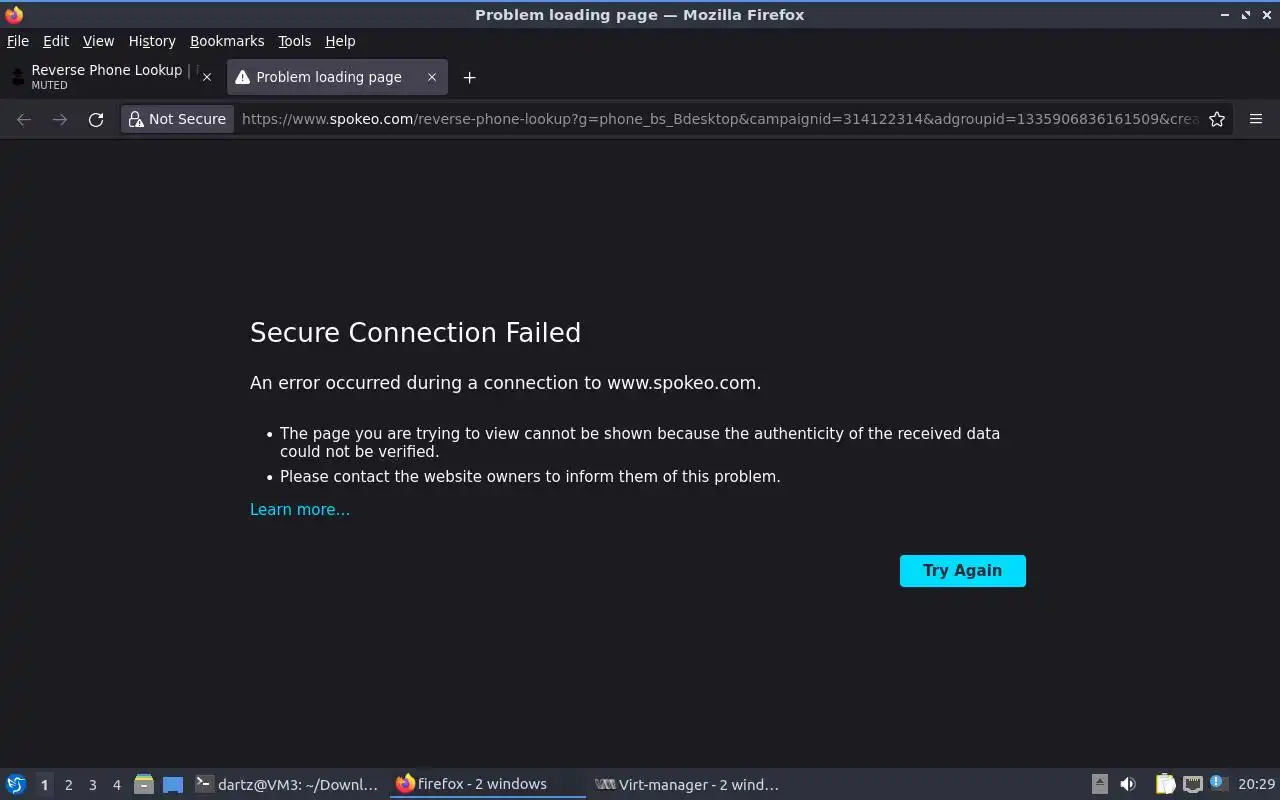Open the network tray icon
1280x800 pixels.
(x=1192, y=784)
